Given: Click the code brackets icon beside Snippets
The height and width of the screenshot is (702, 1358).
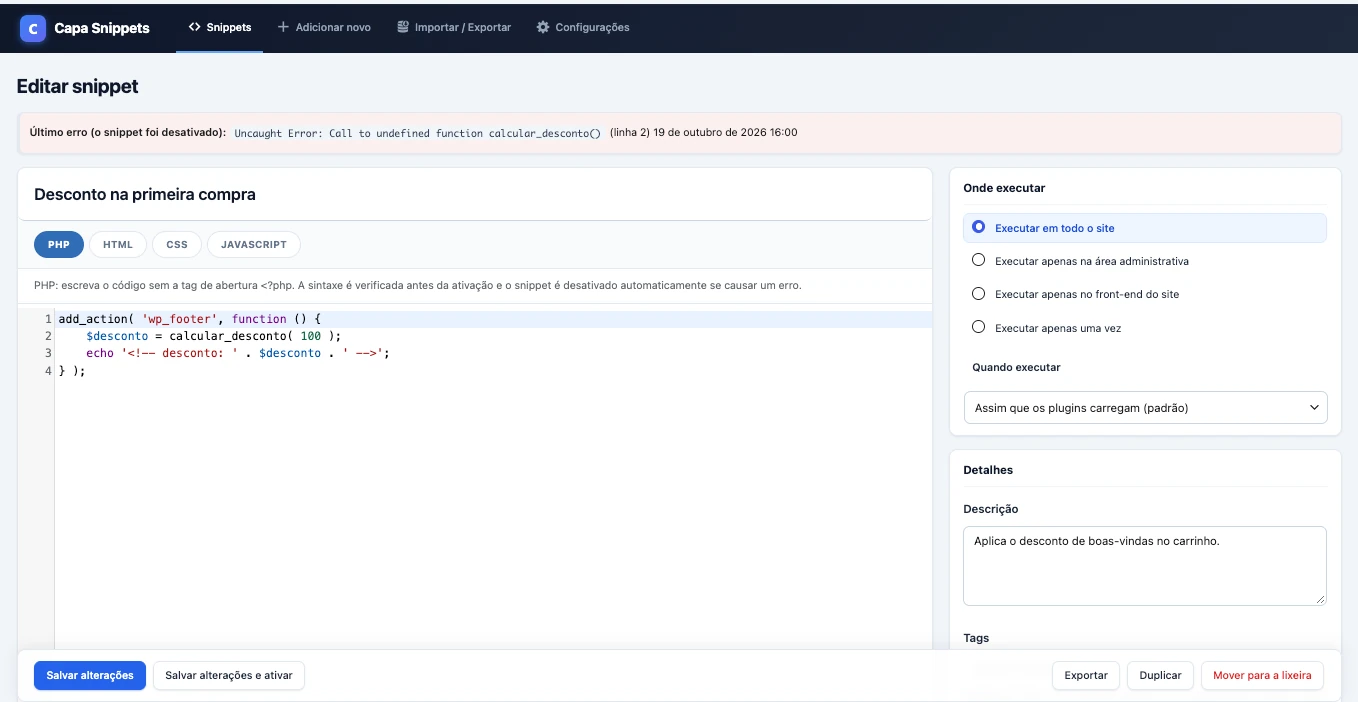Looking at the screenshot, I should pyautogui.click(x=194, y=27).
